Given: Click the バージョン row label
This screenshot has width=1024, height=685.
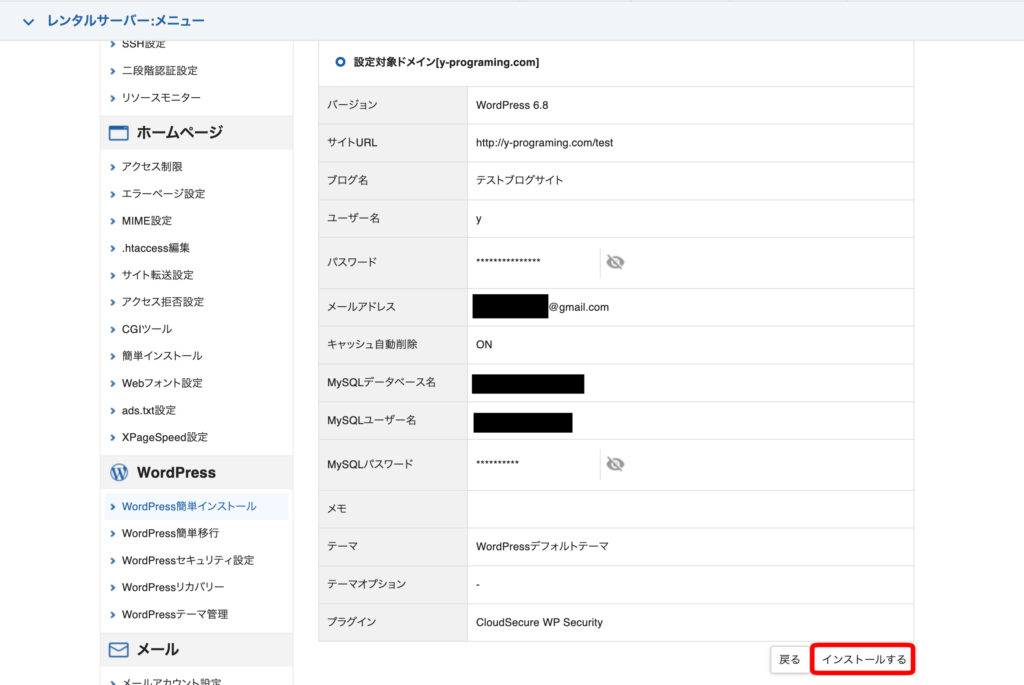Looking at the screenshot, I should (x=352, y=105).
